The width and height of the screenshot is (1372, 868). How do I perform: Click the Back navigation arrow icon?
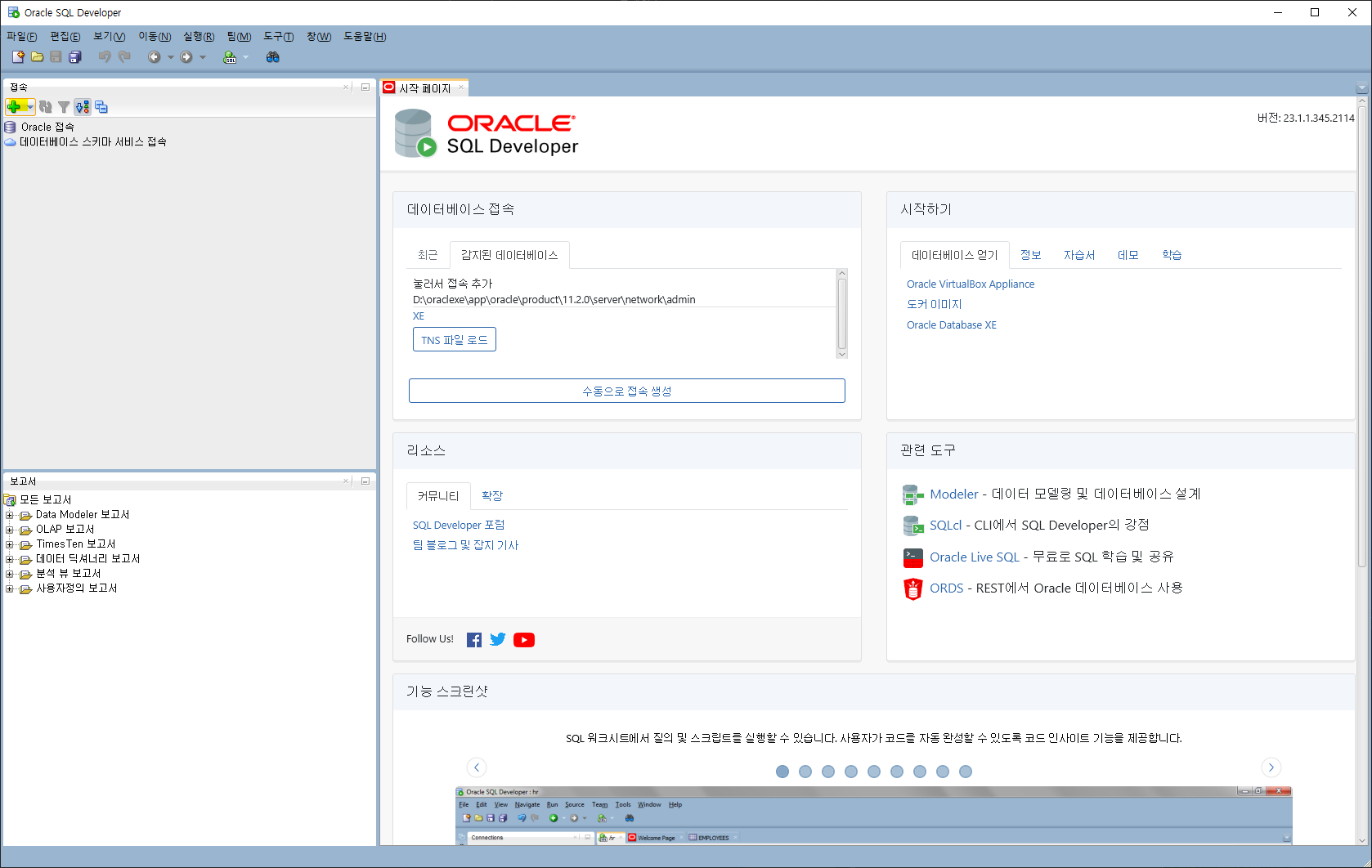pos(154,57)
